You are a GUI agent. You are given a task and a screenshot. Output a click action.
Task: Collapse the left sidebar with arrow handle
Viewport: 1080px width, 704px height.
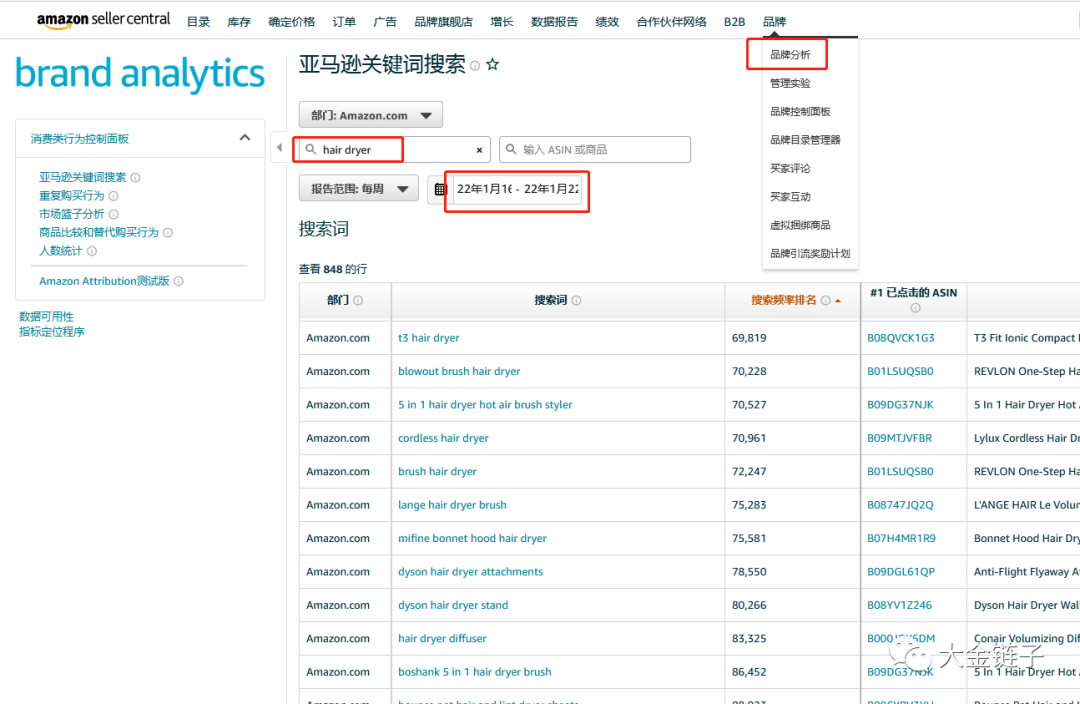pyautogui.click(x=278, y=148)
